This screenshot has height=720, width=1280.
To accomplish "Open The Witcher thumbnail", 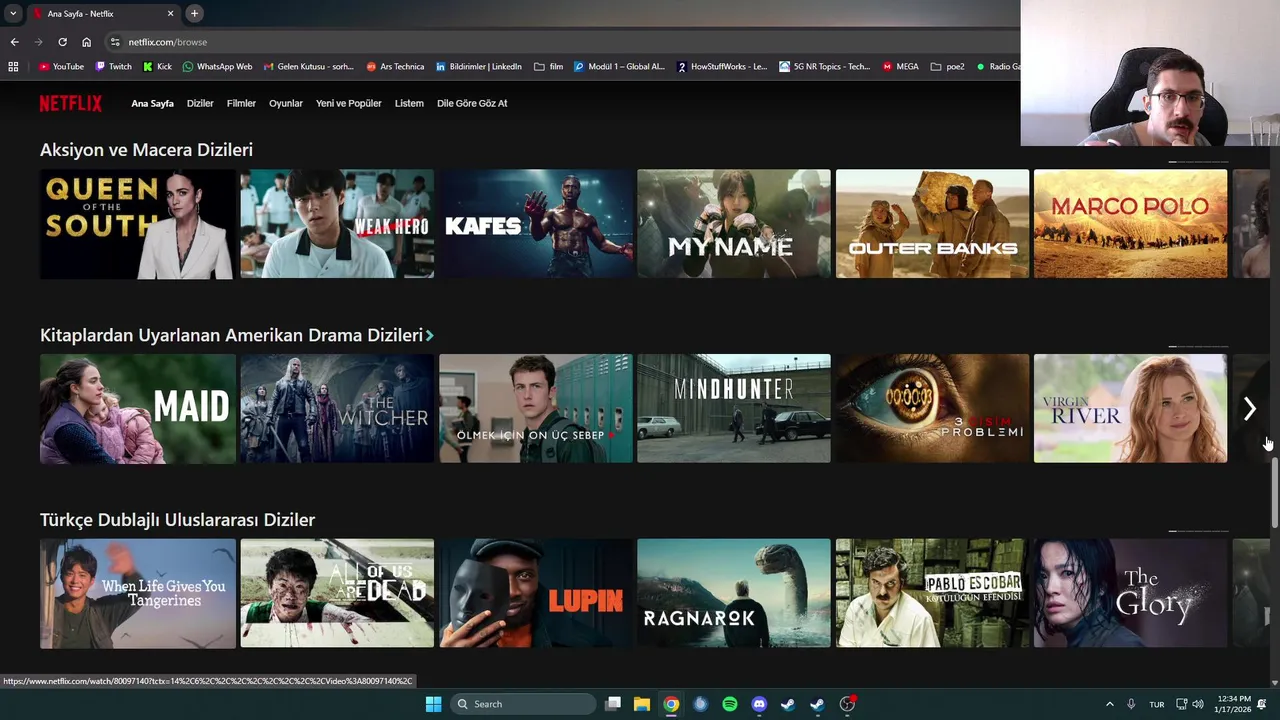I will 337,408.
